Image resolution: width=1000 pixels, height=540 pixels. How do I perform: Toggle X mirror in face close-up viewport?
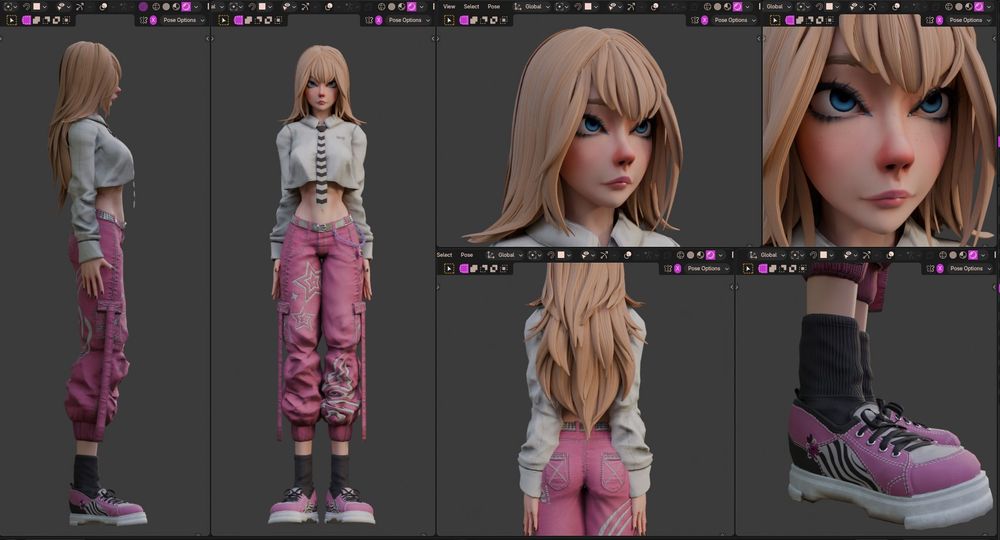click(x=939, y=20)
